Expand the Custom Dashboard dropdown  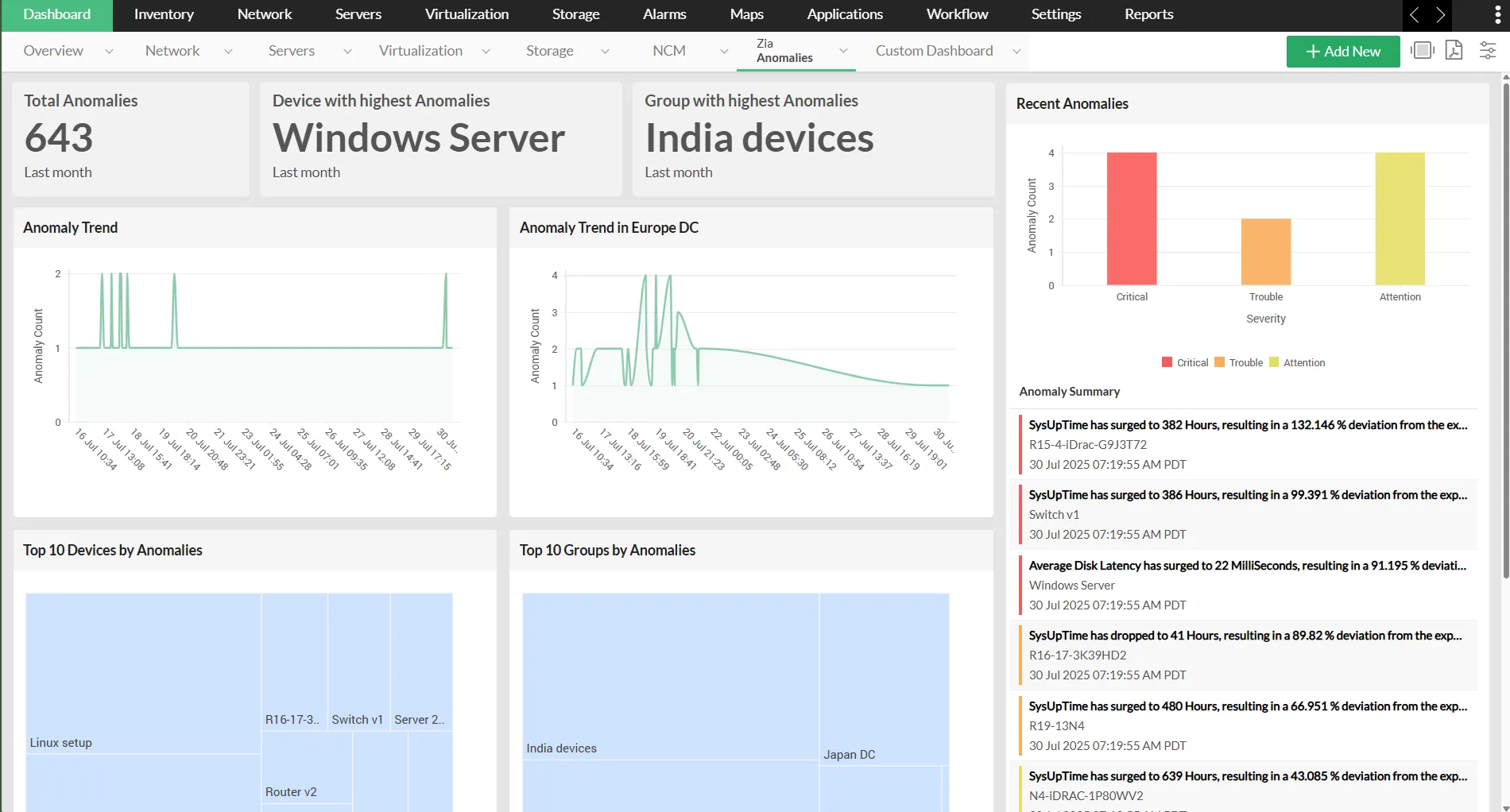pos(1017,50)
